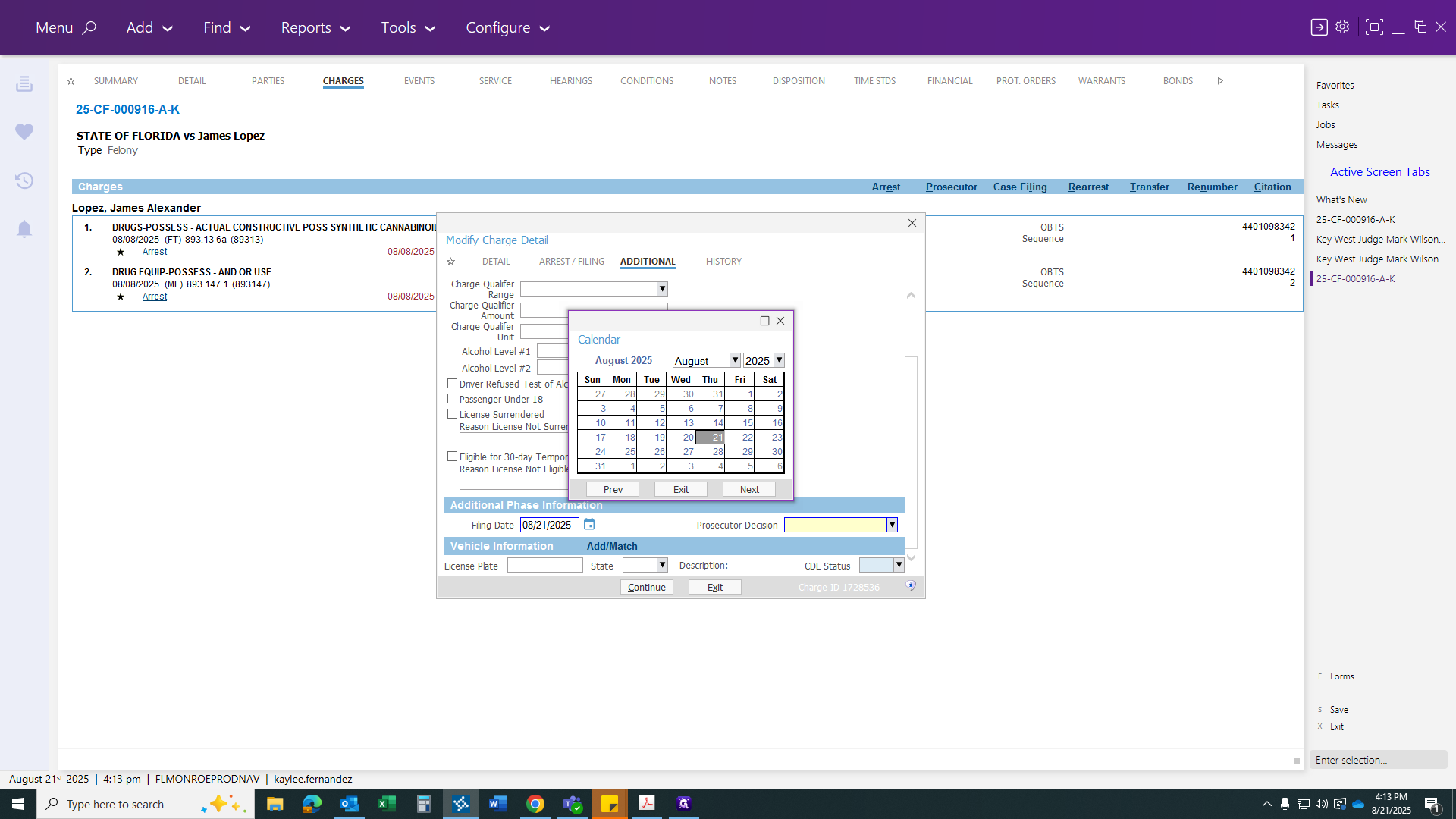Enable Driver Refused Test checkbox
Image resolution: width=1456 pixels, height=819 pixels.
(453, 384)
